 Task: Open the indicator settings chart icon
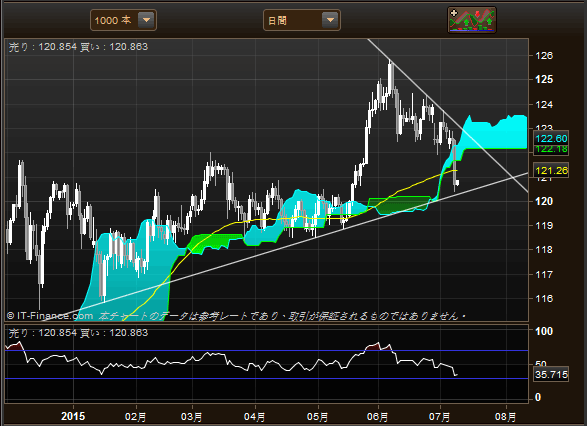coord(472,20)
